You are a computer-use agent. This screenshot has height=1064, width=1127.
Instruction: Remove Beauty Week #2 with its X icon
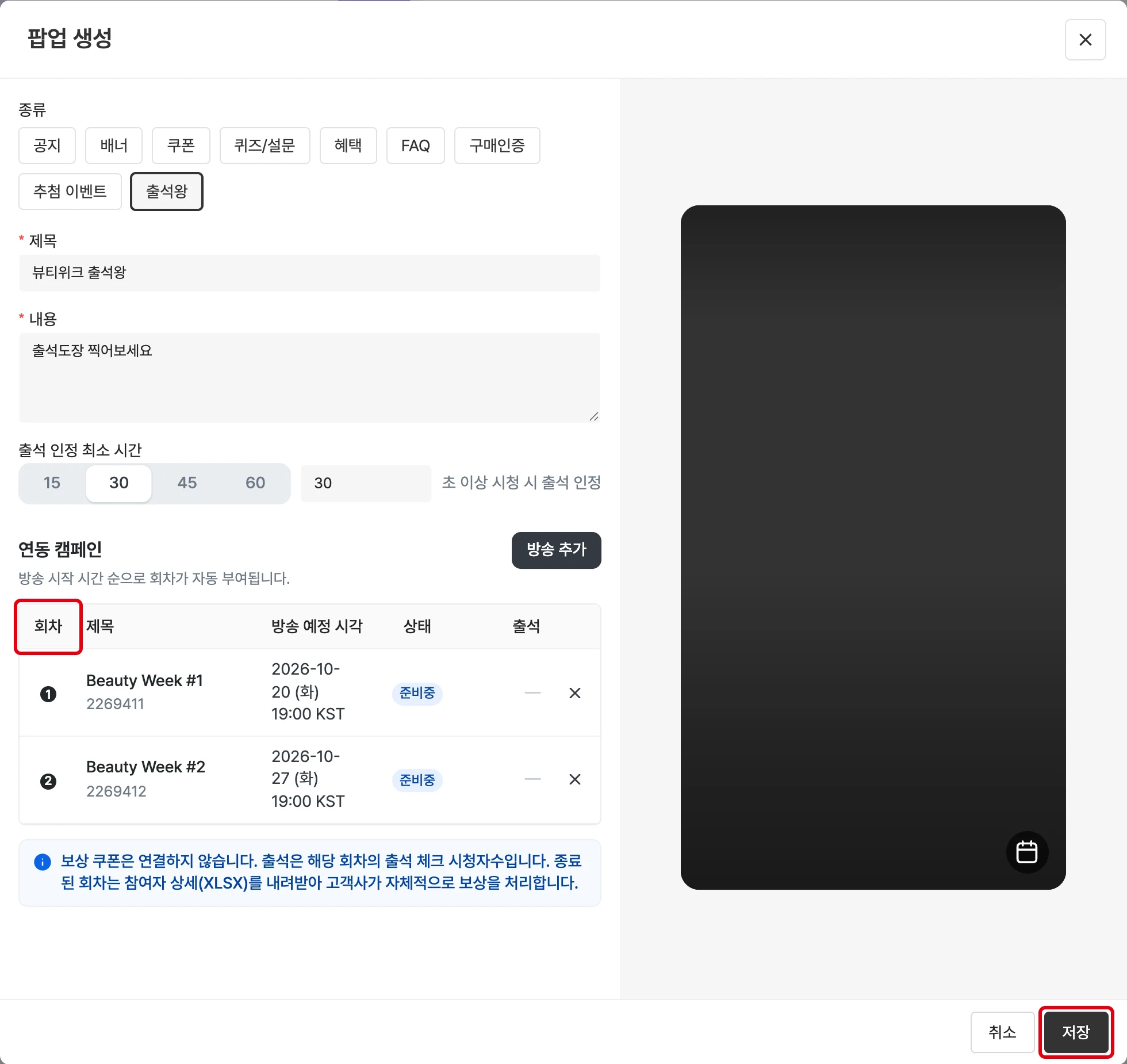tap(574, 779)
